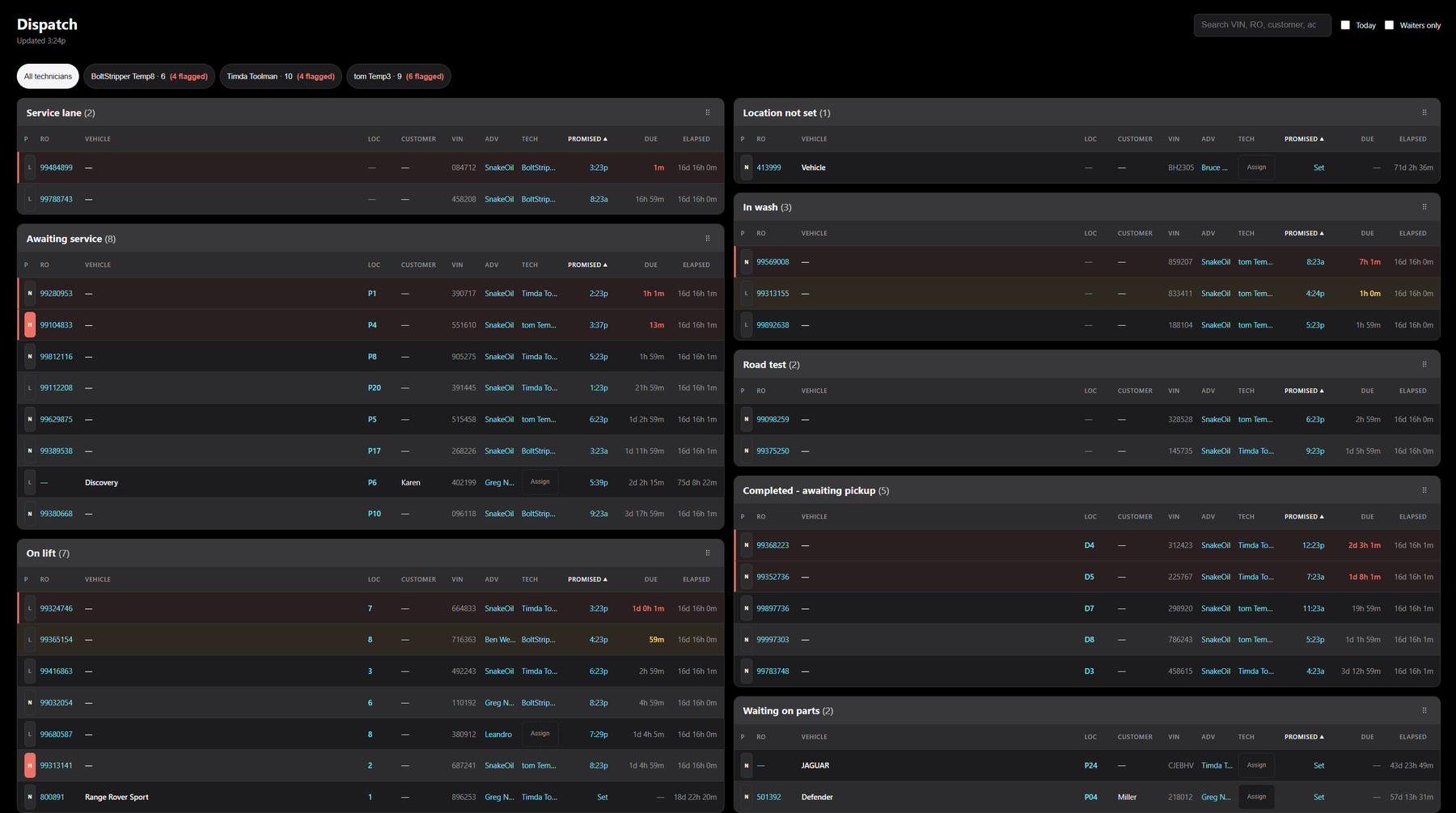Click Assign button for RO 99680587

[540, 734]
